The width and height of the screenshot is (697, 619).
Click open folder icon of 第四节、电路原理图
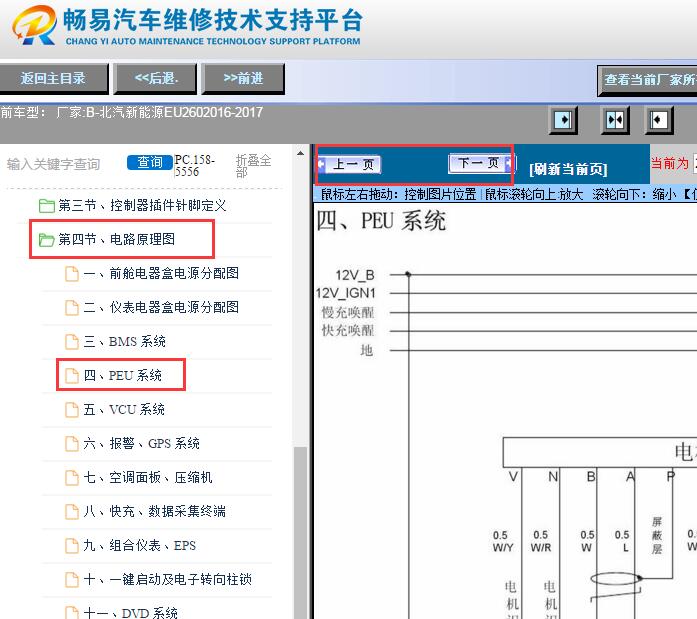pos(47,240)
